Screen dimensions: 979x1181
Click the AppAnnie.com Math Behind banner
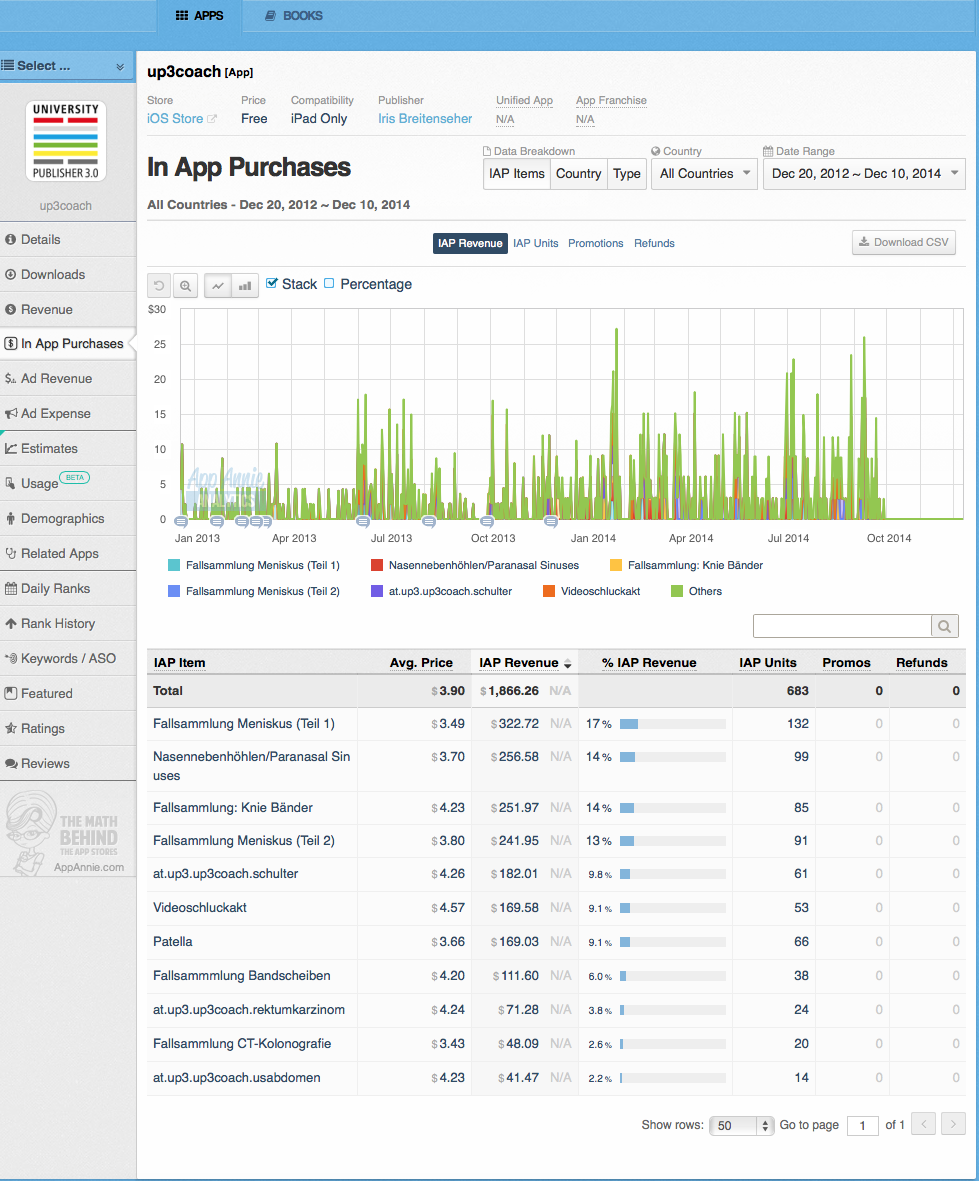click(66, 833)
